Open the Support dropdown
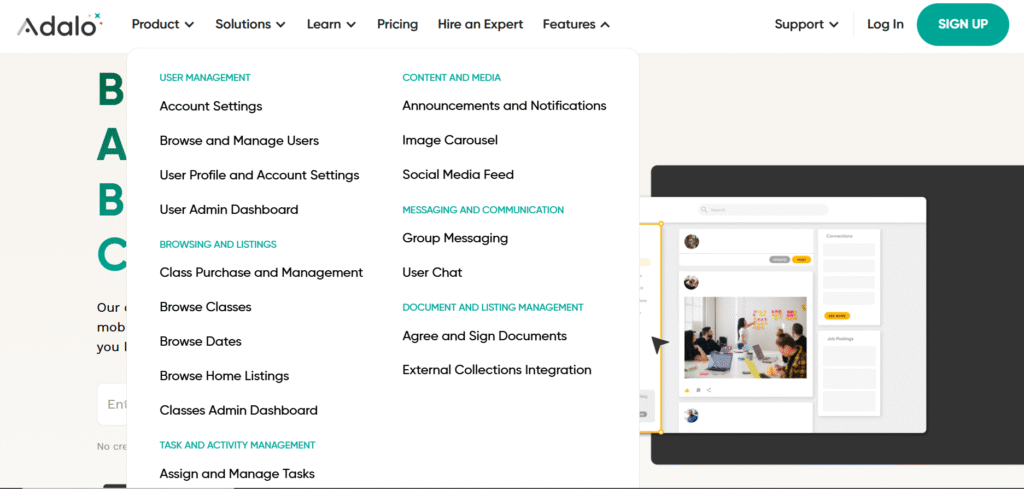Image resolution: width=1024 pixels, height=489 pixels. (x=806, y=24)
